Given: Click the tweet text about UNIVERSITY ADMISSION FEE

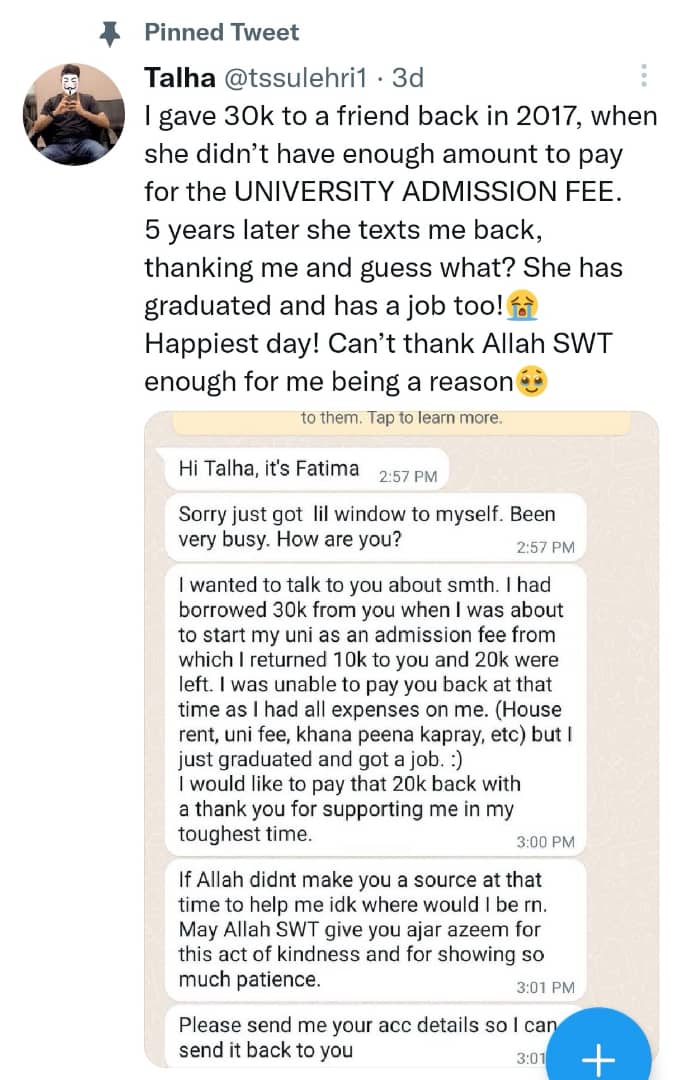Looking at the screenshot, I should [400, 248].
